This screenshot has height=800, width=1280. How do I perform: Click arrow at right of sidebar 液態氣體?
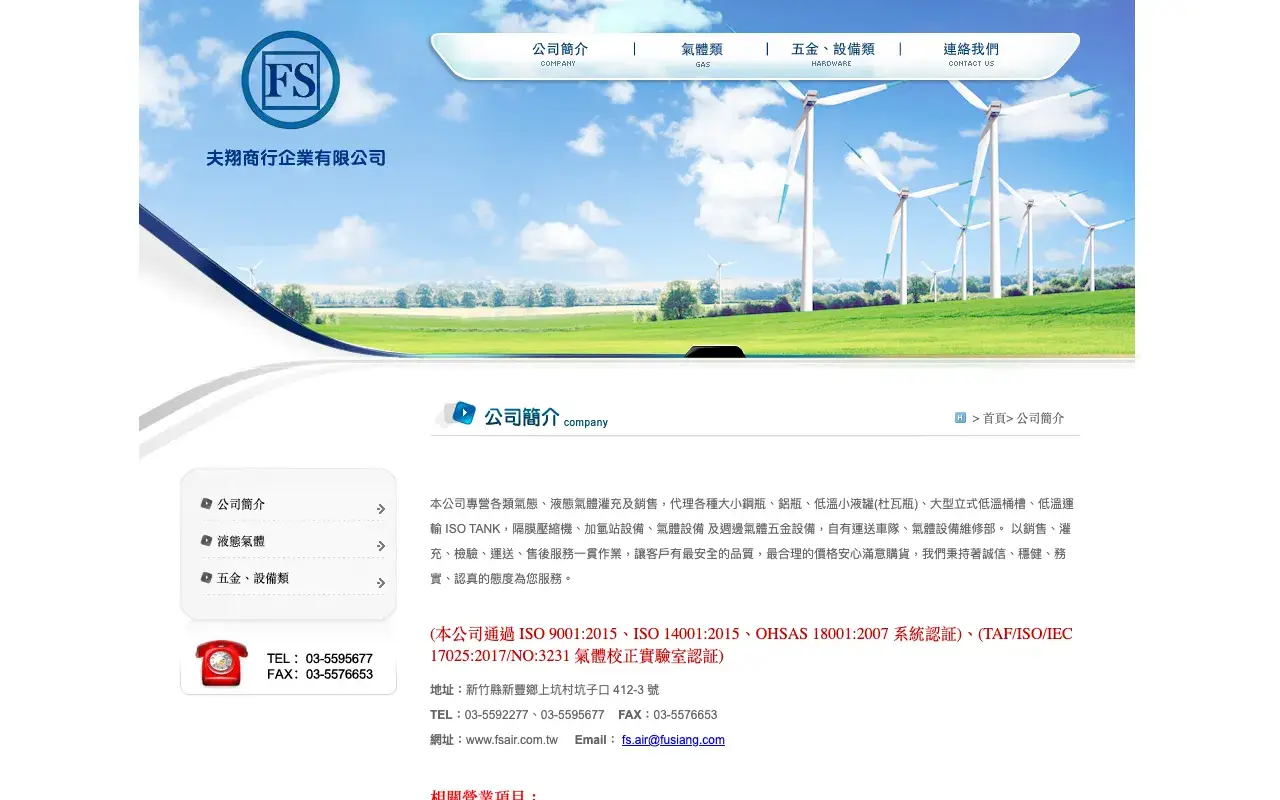[381, 546]
